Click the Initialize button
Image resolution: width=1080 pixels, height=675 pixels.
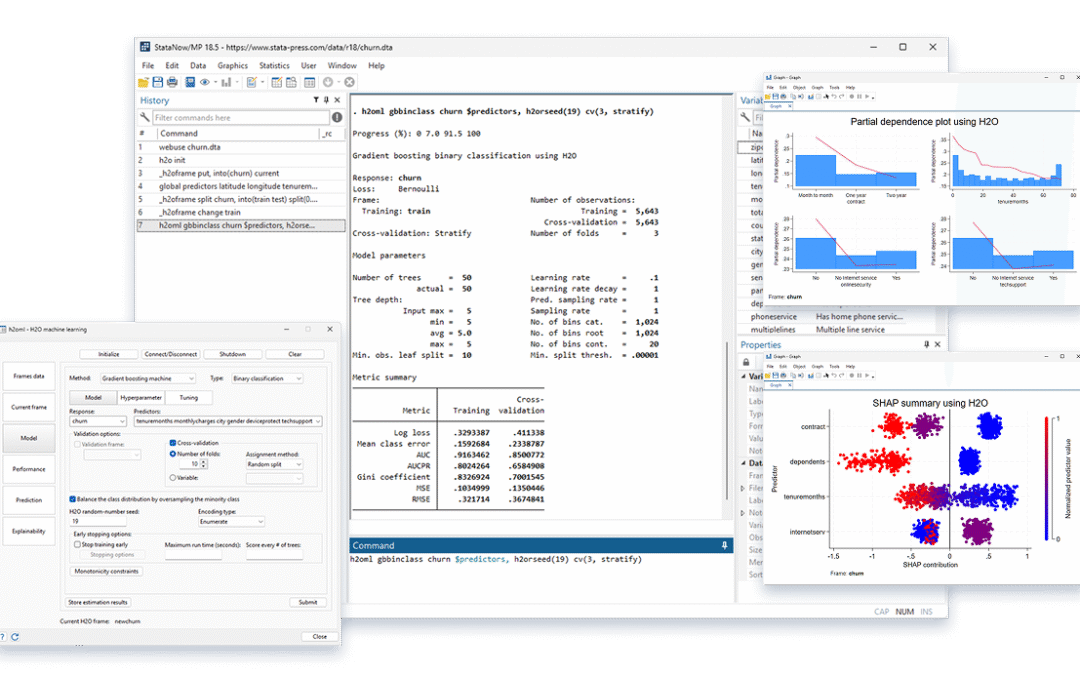[109, 354]
